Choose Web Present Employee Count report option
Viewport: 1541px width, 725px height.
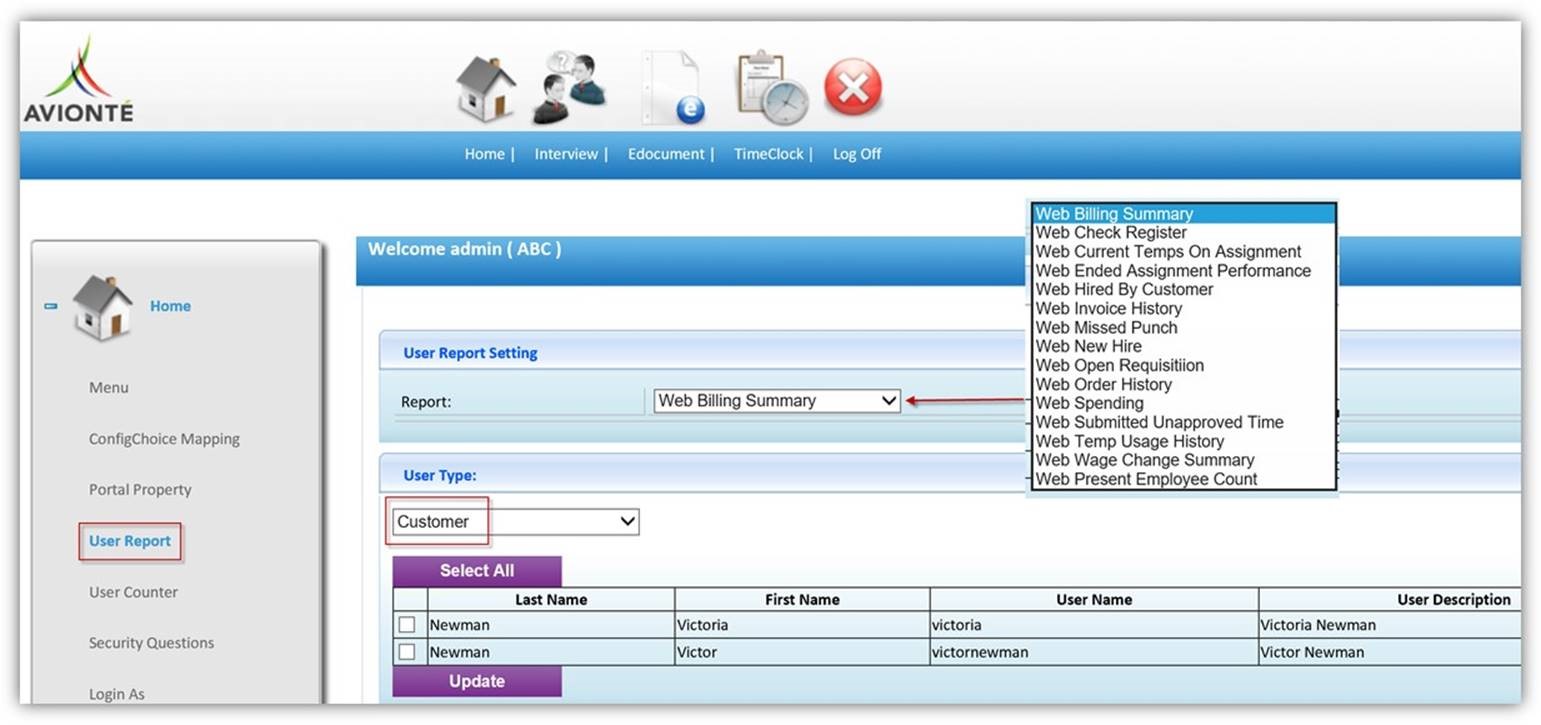[1146, 479]
